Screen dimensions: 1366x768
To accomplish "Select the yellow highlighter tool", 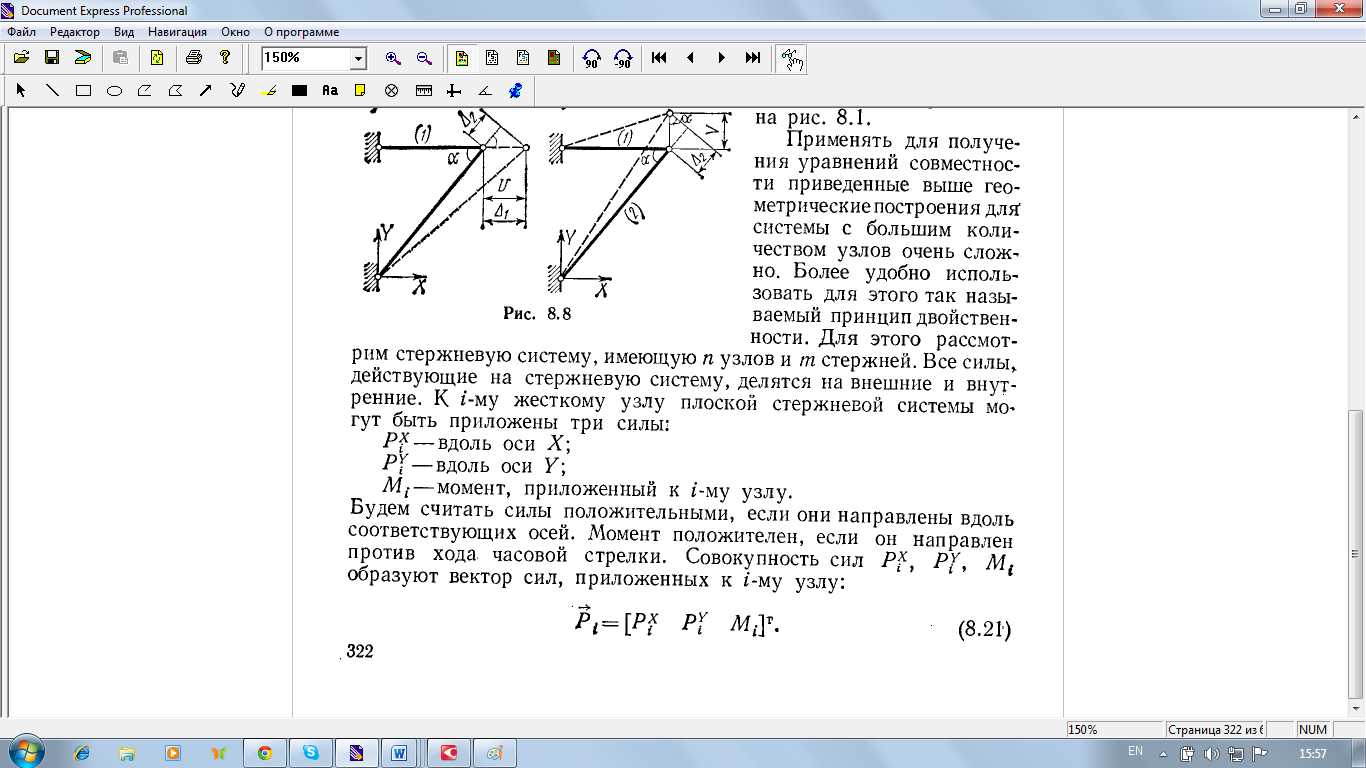I will click(x=268, y=90).
